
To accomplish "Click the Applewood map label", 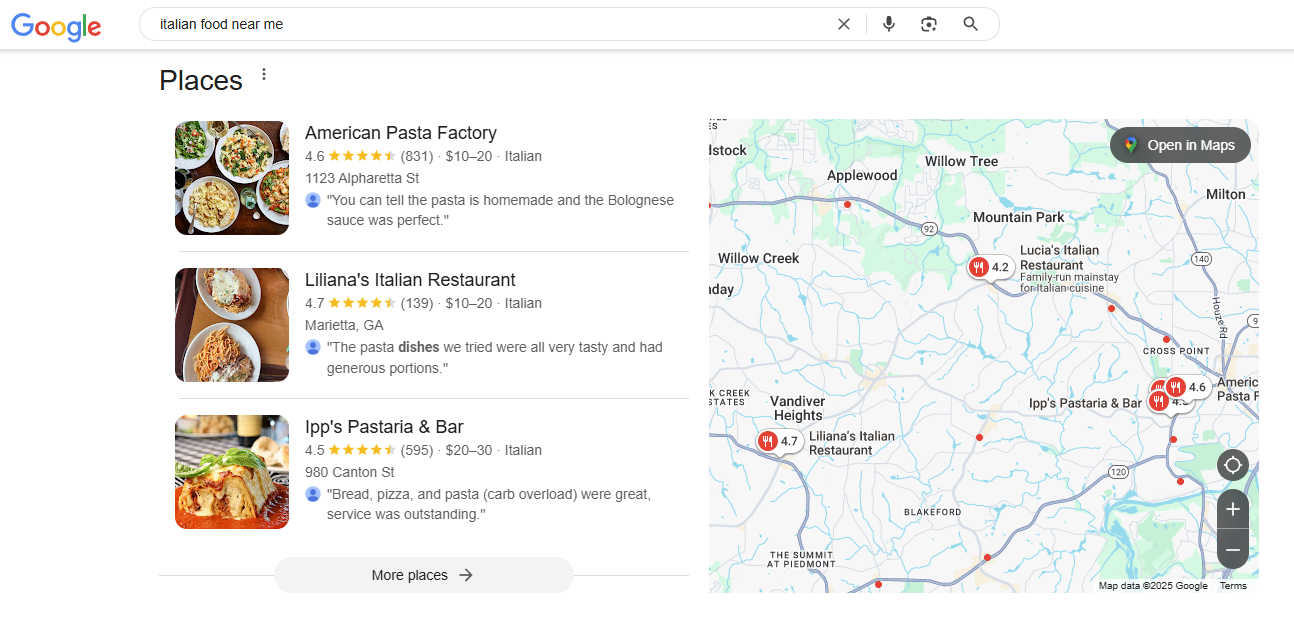I will (862, 175).
